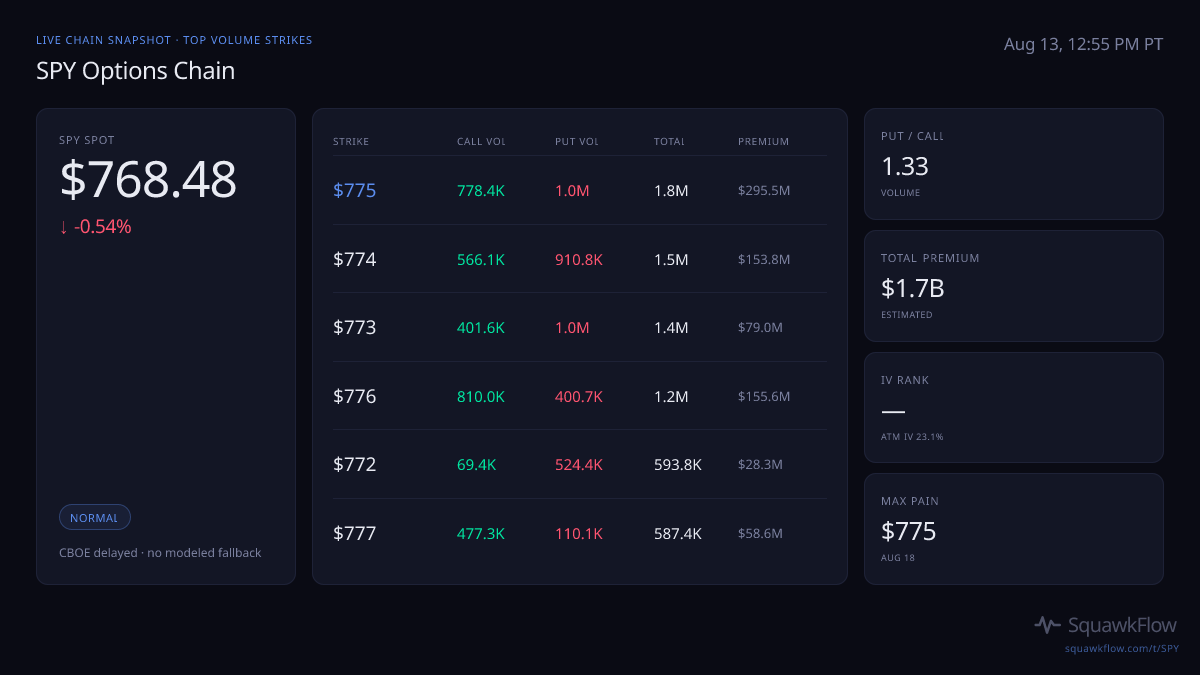Click the Total Premium value $1.7B
Screen dimensions: 1200x675
tap(913, 288)
